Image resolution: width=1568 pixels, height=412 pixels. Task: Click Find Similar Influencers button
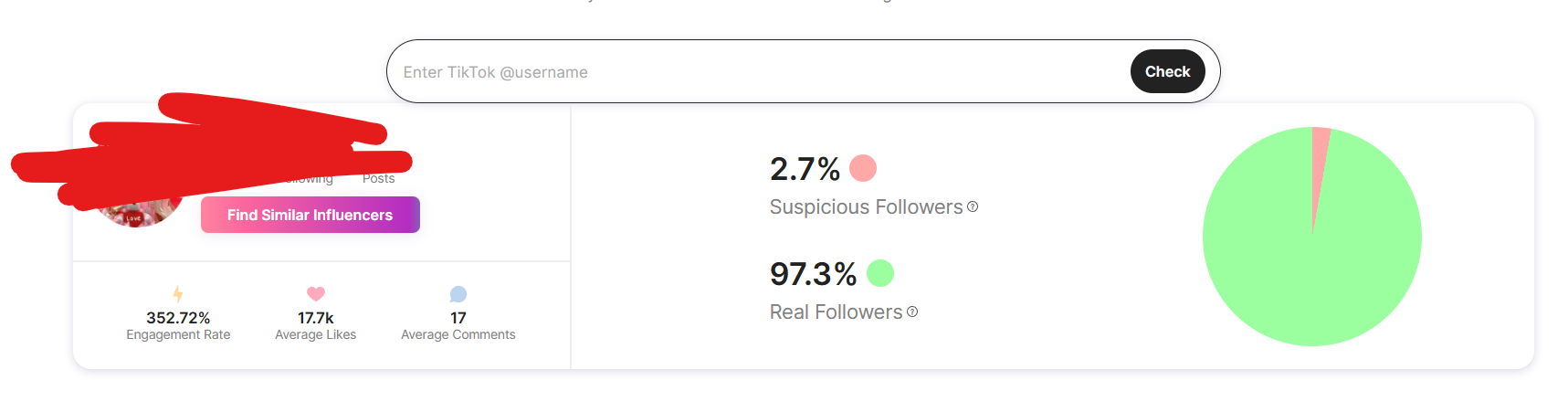[310, 215]
